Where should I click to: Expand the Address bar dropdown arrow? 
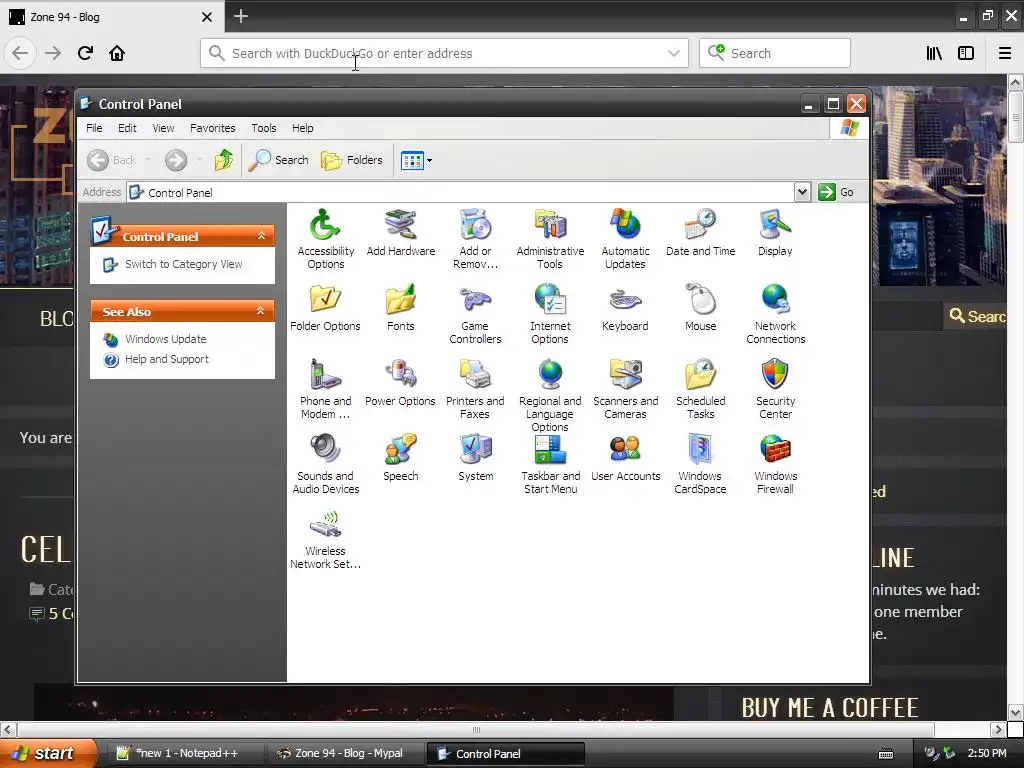coord(802,192)
